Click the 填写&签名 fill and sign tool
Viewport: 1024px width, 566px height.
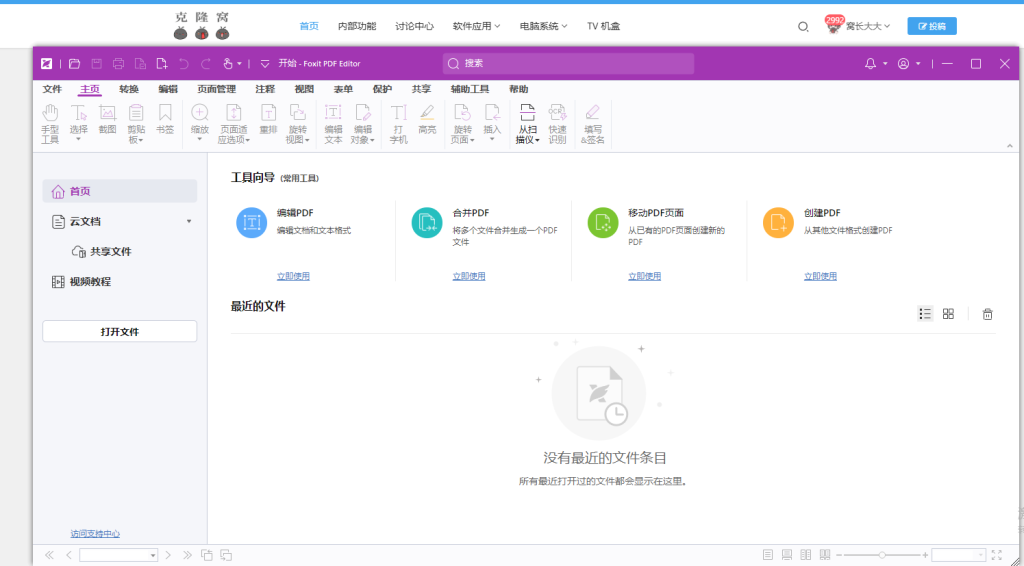592,124
